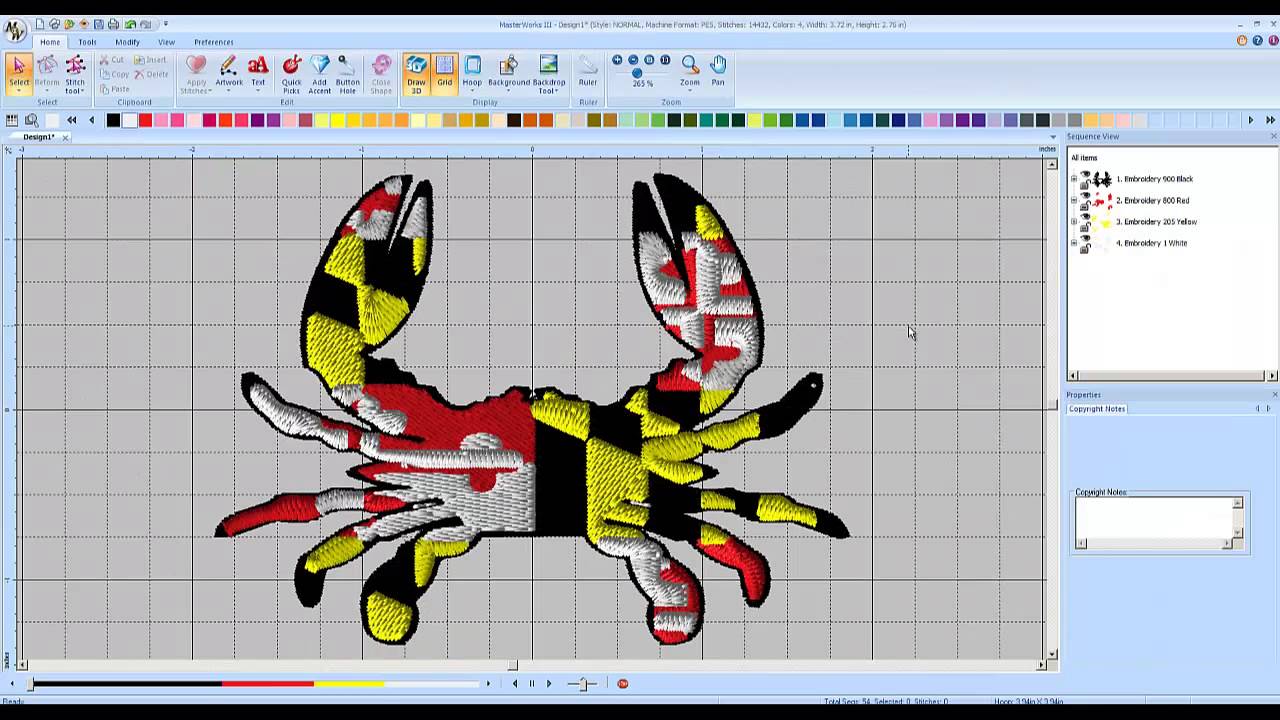Select the Text lettering tool

pyautogui.click(x=258, y=72)
